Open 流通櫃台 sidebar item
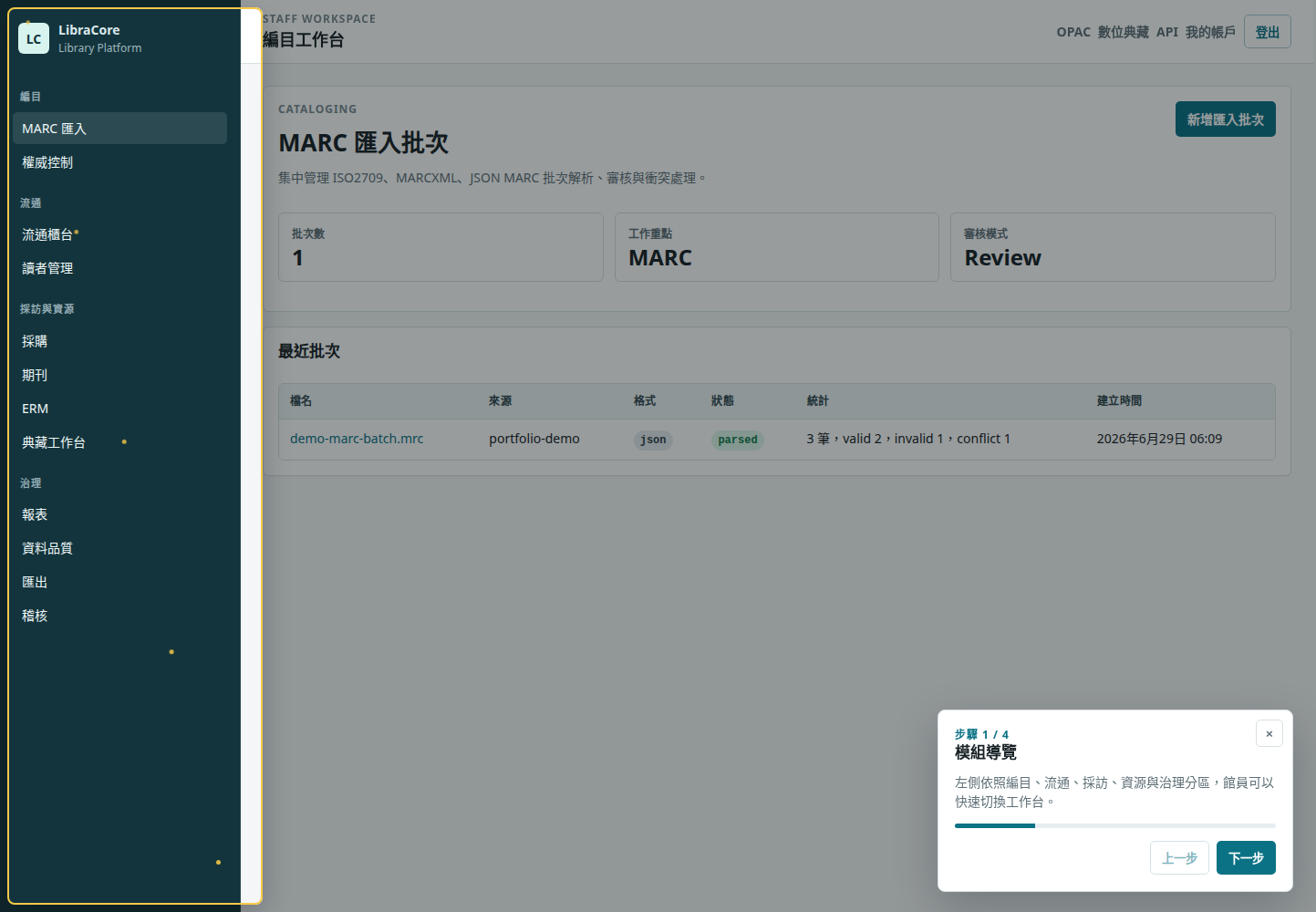The height and width of the screenshot is (912, 1316). tap(119, 234)
